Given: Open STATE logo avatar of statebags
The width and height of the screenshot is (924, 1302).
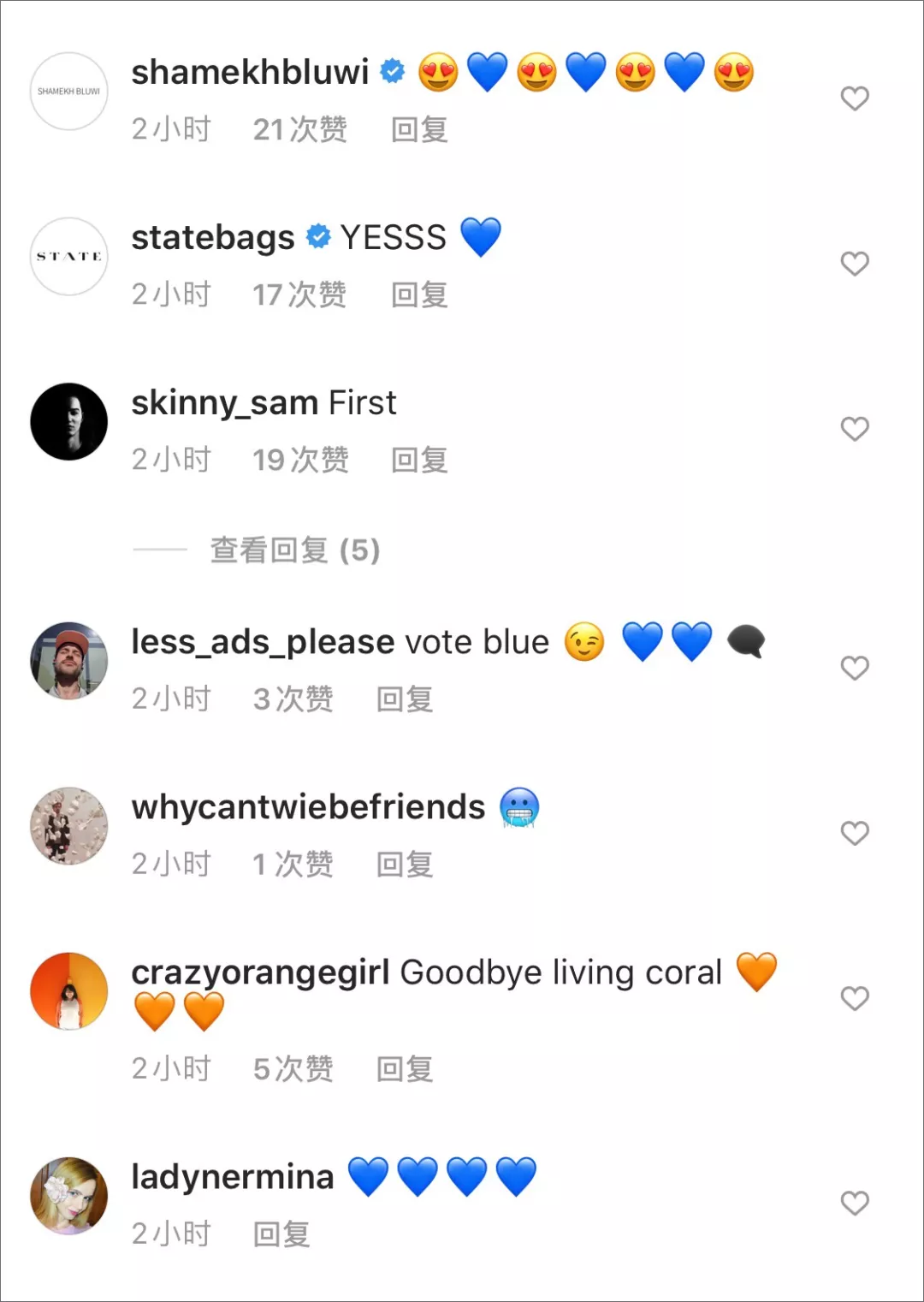Looking at the screenshot, I should (69, 257).
